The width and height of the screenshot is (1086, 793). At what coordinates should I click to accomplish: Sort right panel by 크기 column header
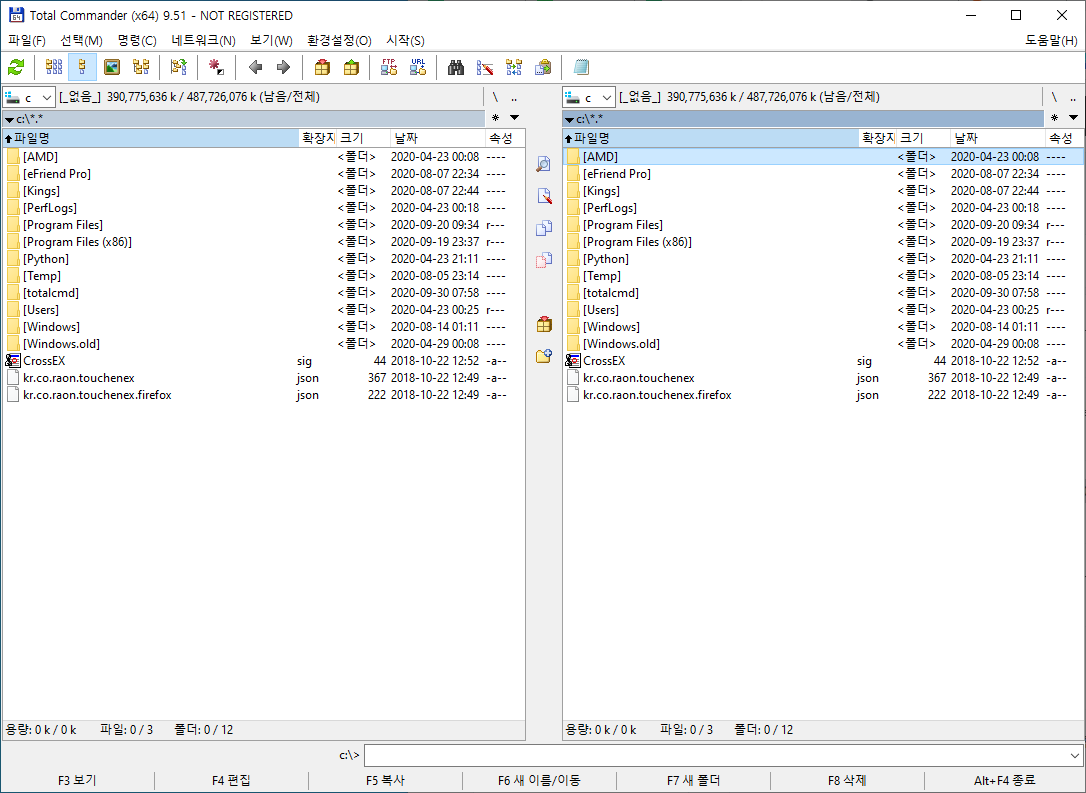(x=923, y=138)
